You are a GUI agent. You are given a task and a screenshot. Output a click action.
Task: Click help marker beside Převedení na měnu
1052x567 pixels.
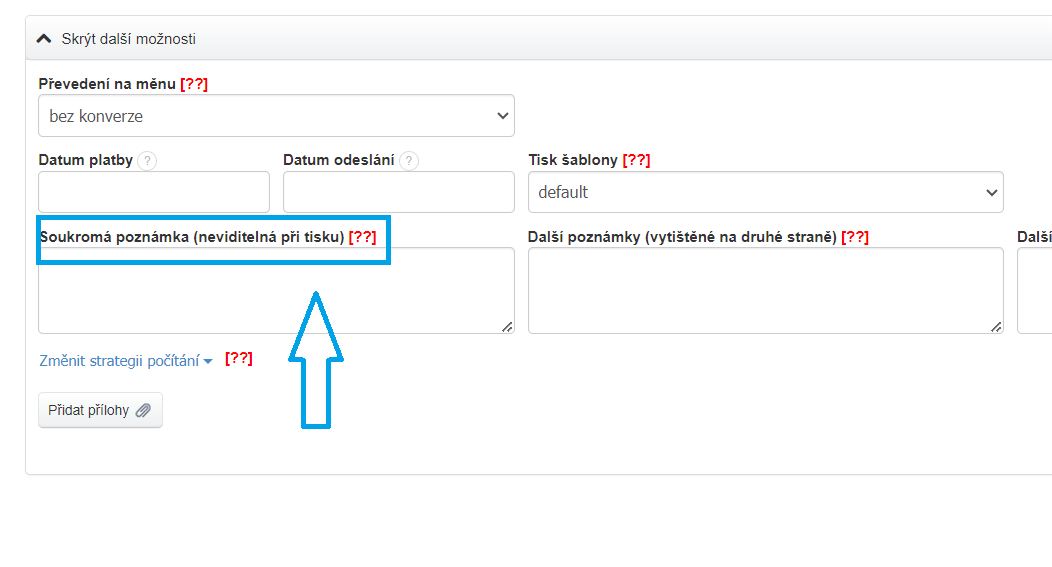[x=194, y=84]
